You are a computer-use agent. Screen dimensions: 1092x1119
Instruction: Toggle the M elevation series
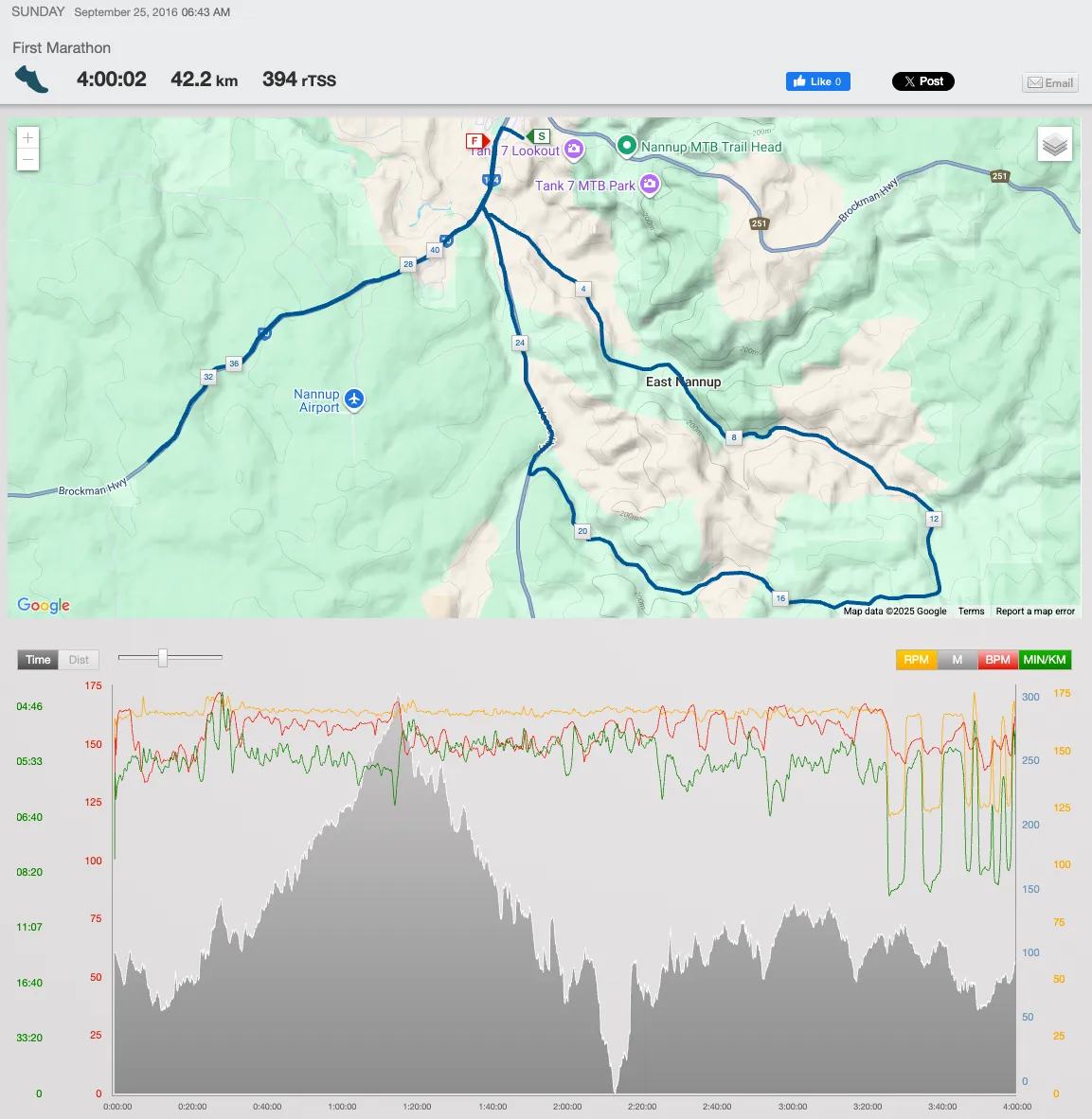pos(957,660)
